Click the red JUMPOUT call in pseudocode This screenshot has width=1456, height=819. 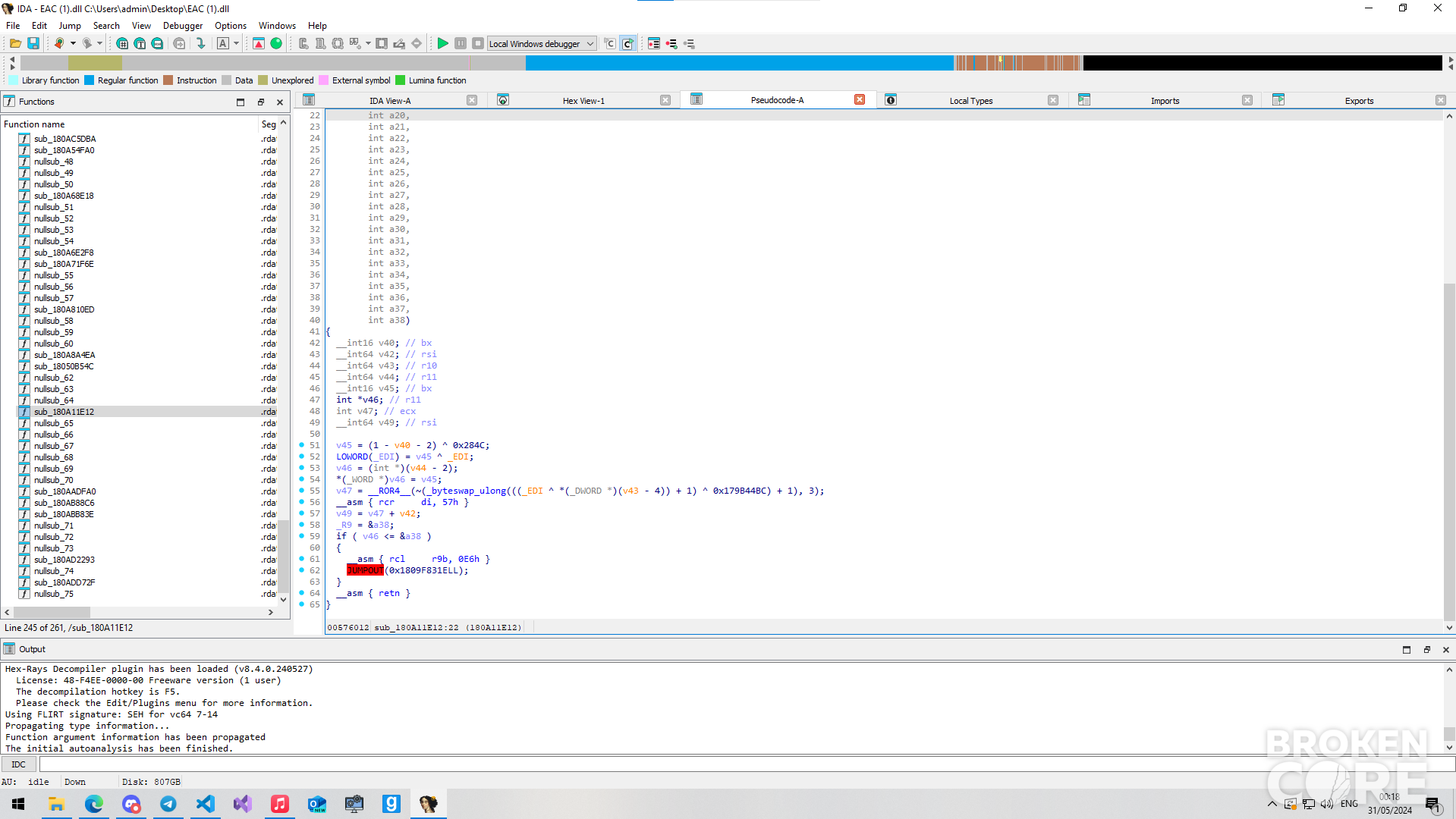pyautogui.click(x=365, y=570)
